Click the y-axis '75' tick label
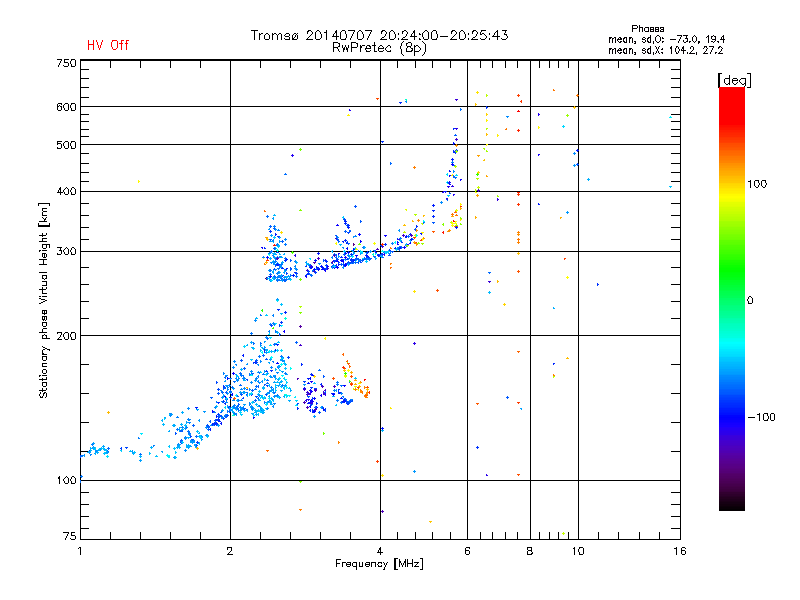The image size is (800, 600). 70,536
